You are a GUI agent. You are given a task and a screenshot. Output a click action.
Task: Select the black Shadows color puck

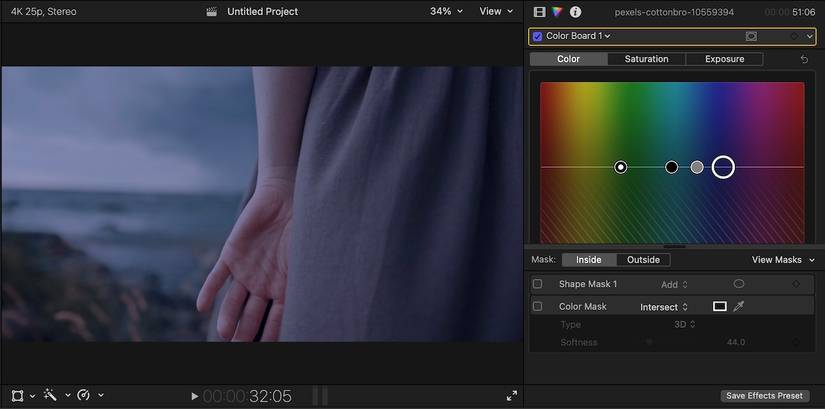[671, 167]
